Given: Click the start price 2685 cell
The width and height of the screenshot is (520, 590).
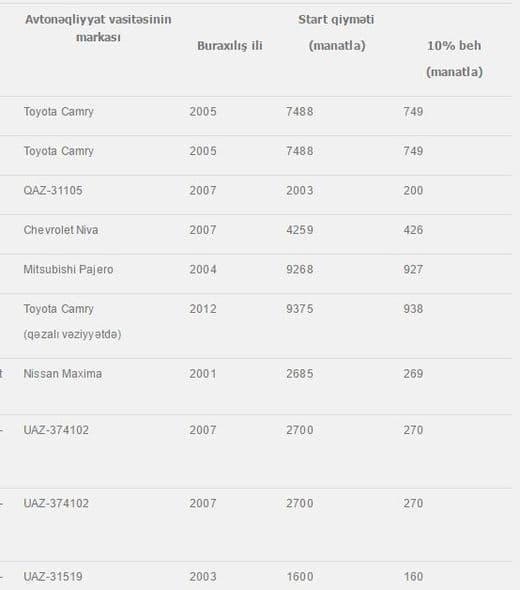Looking at the screenshot, I should tap(300, 374).
